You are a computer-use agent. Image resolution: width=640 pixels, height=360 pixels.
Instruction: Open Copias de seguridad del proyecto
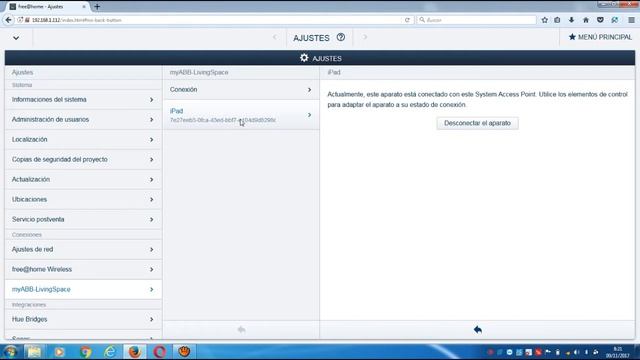pos(83,160)
